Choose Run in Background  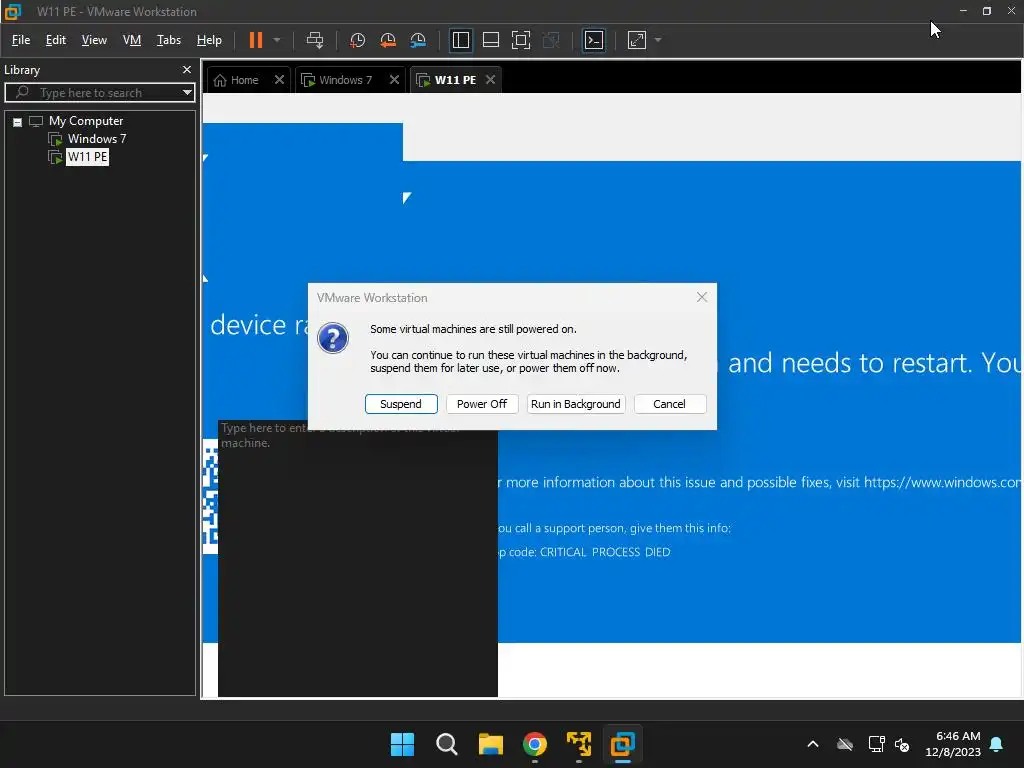(x=576, y=404)
